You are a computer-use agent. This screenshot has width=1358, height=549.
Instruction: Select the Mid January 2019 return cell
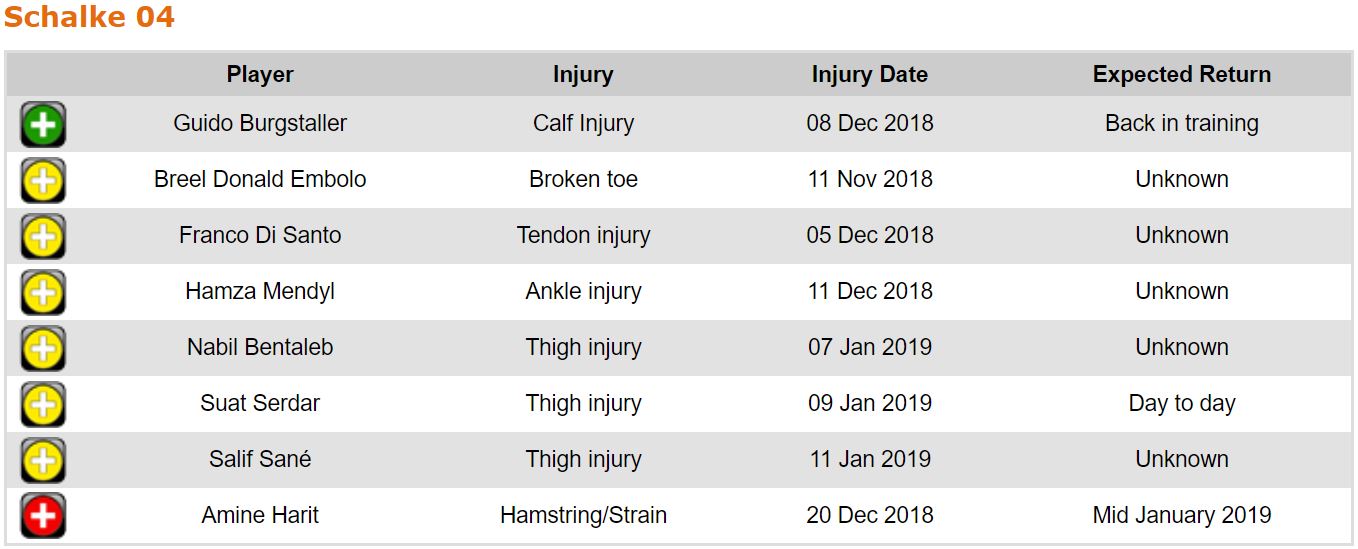click(1181, 516)
